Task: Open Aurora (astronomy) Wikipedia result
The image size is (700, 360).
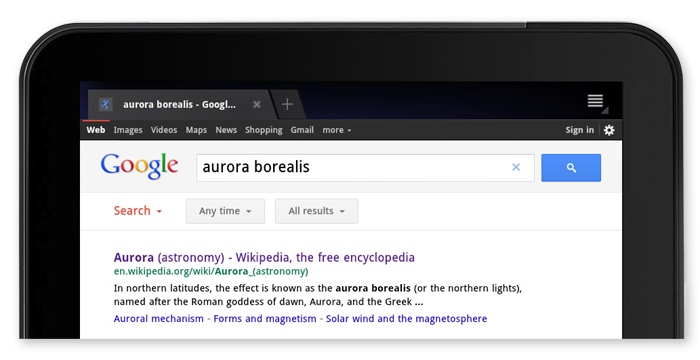Action: [264, 257]
